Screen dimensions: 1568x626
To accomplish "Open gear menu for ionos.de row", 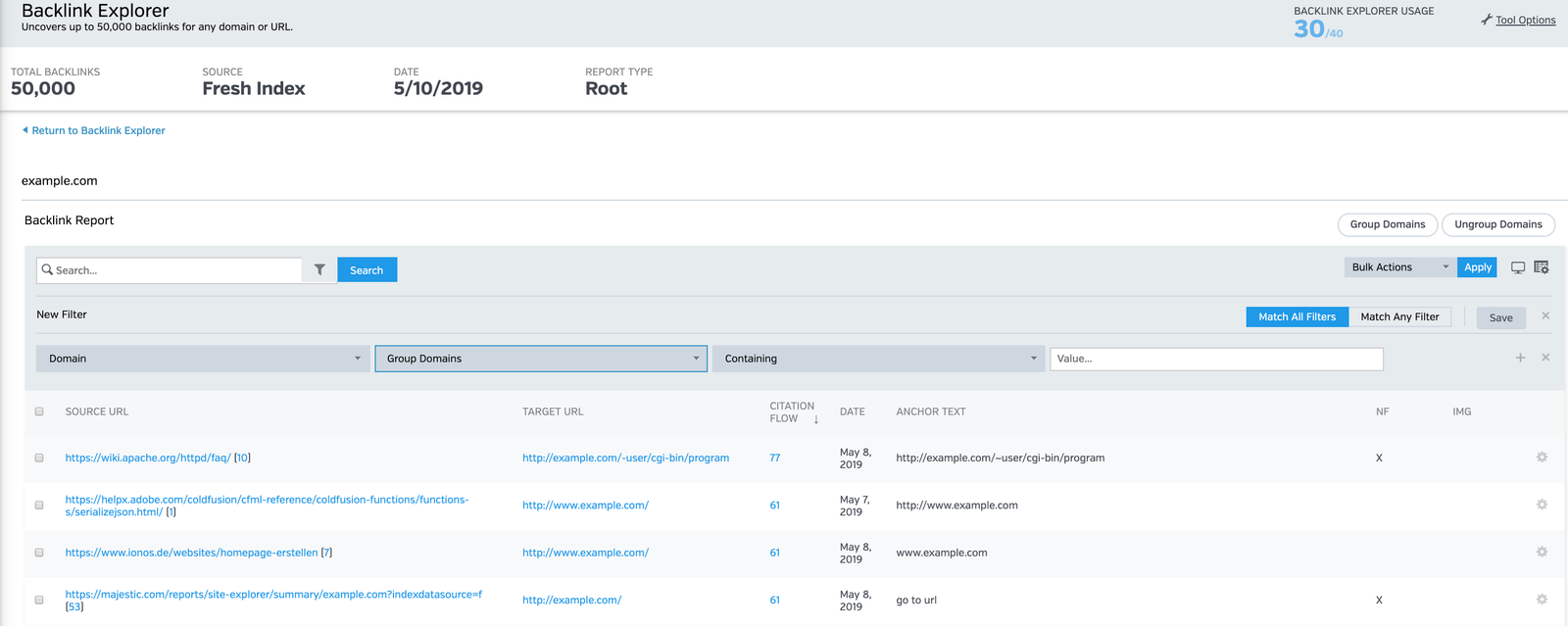I will click(1542, 553).
